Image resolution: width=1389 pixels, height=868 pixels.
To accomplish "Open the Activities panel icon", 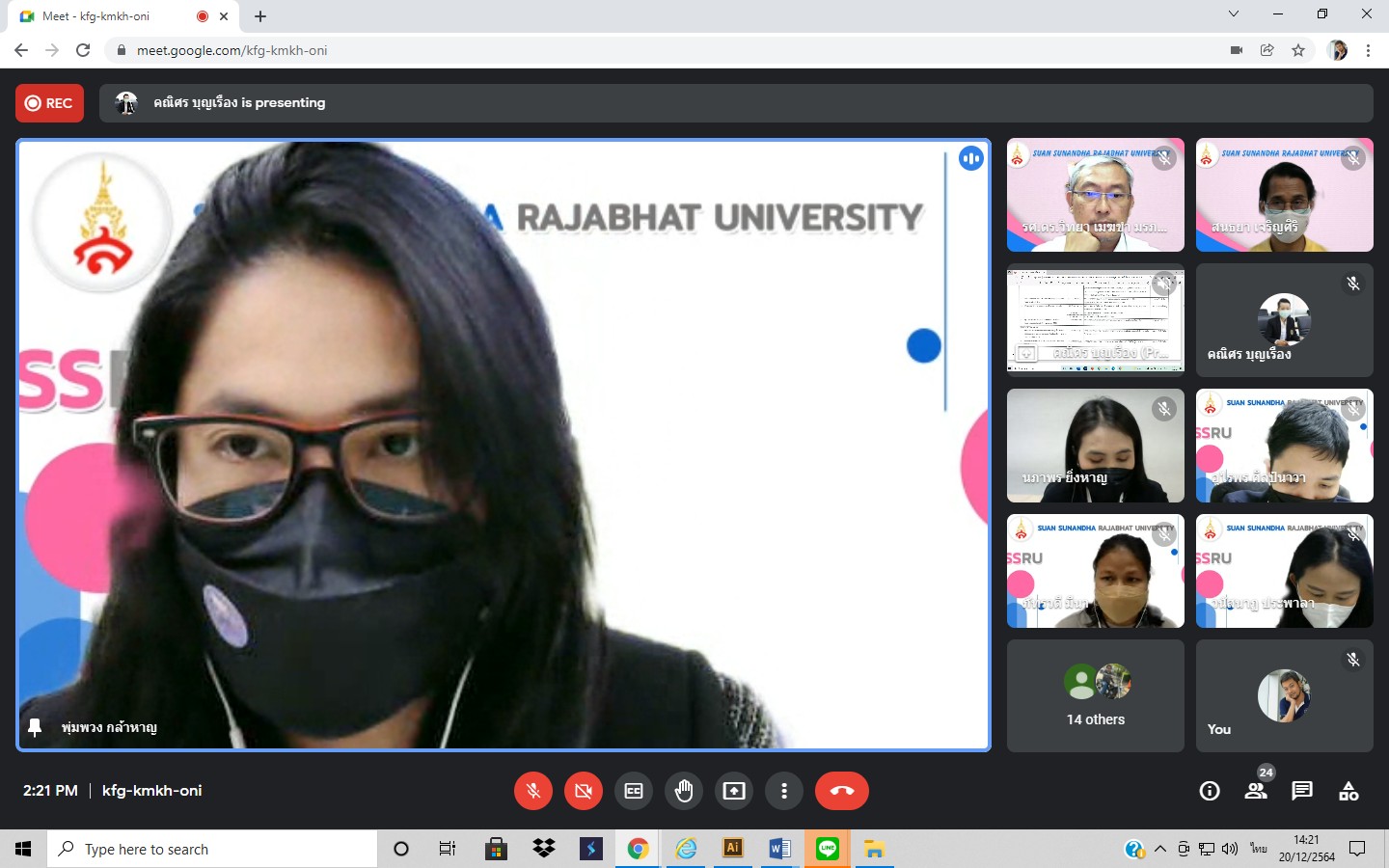I will pos(1348,791).
